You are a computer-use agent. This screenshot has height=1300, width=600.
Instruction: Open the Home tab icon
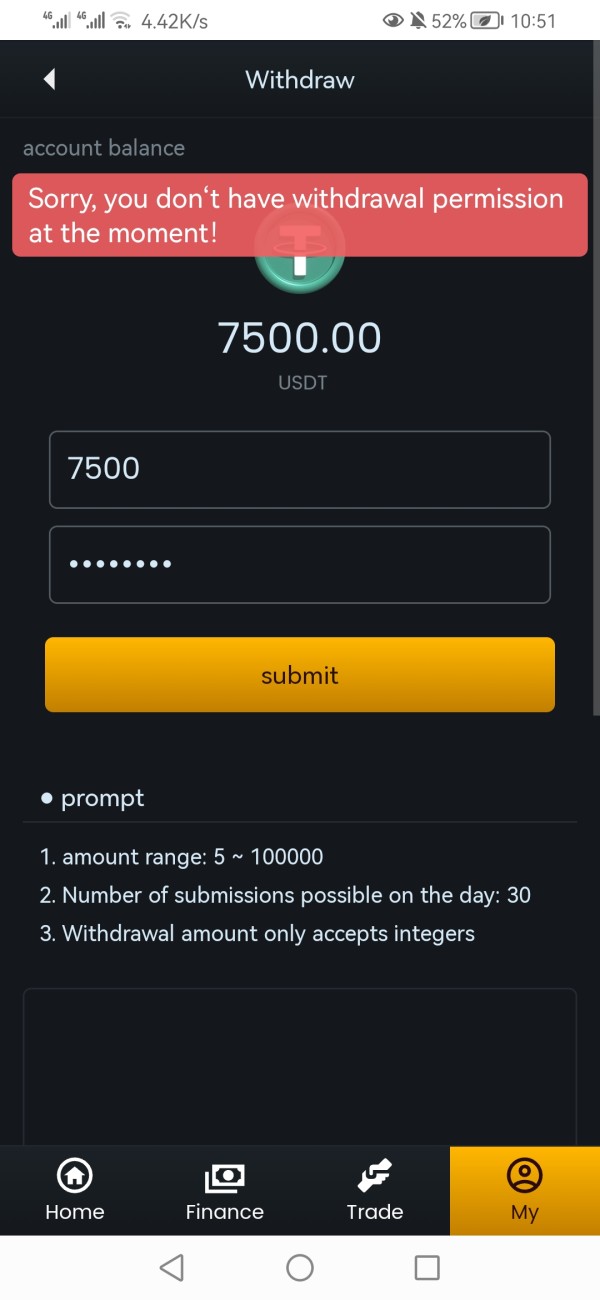pyautogui.click(x=75, y=1176)
